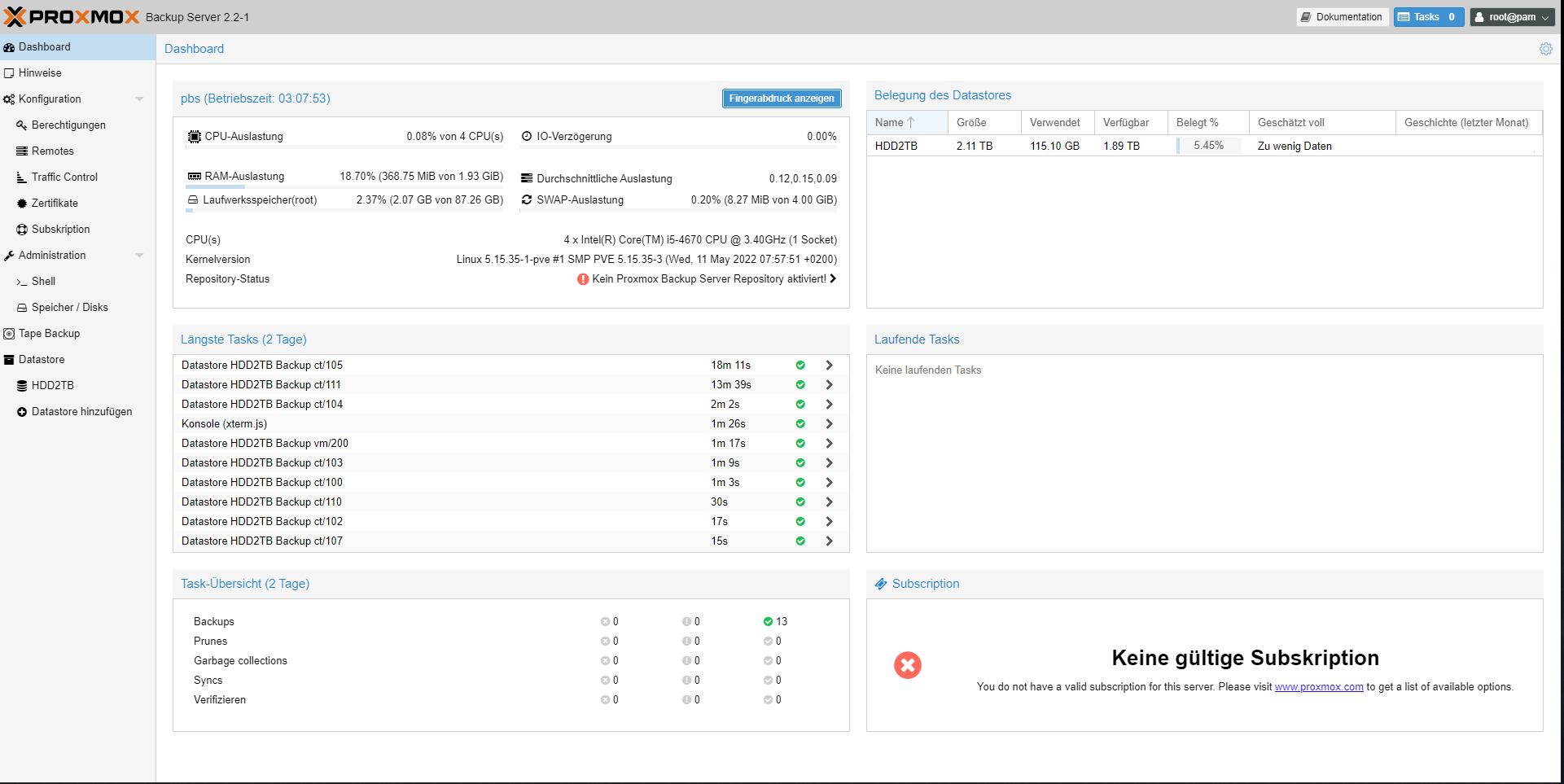This screenshot has height=784, width=1564.
Task: Open dashboard settings gear icon
Action: point(1545,49)
